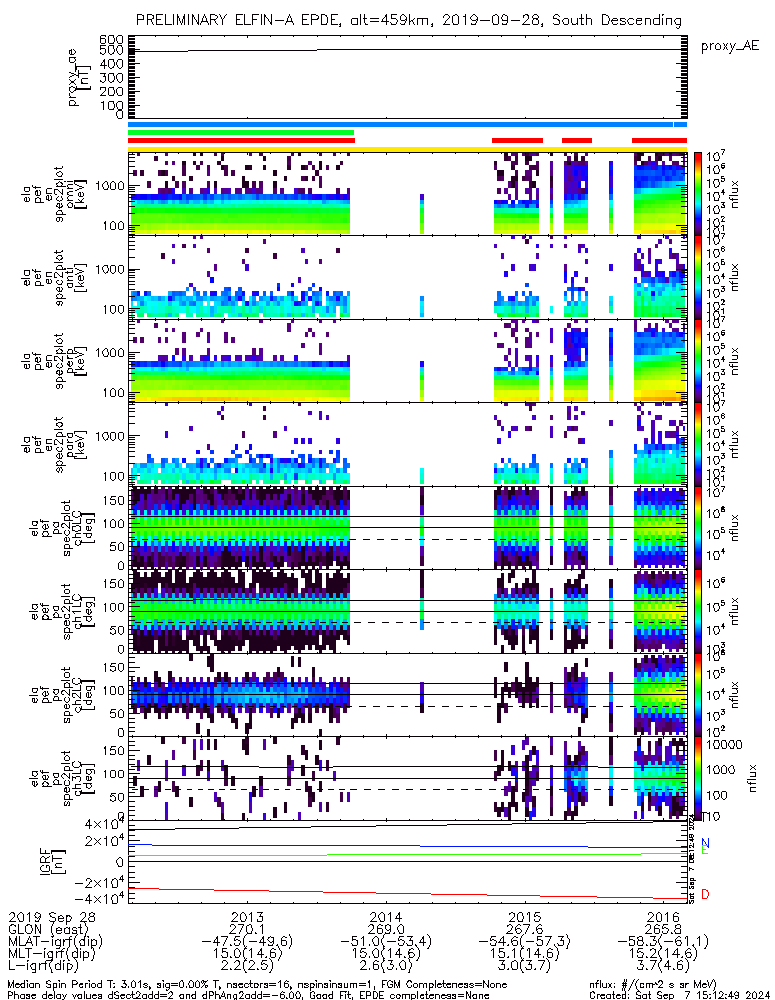Click the ch3LC pitch angle panel label
This screenshot has width=775, height=1000.
[62, 778]
